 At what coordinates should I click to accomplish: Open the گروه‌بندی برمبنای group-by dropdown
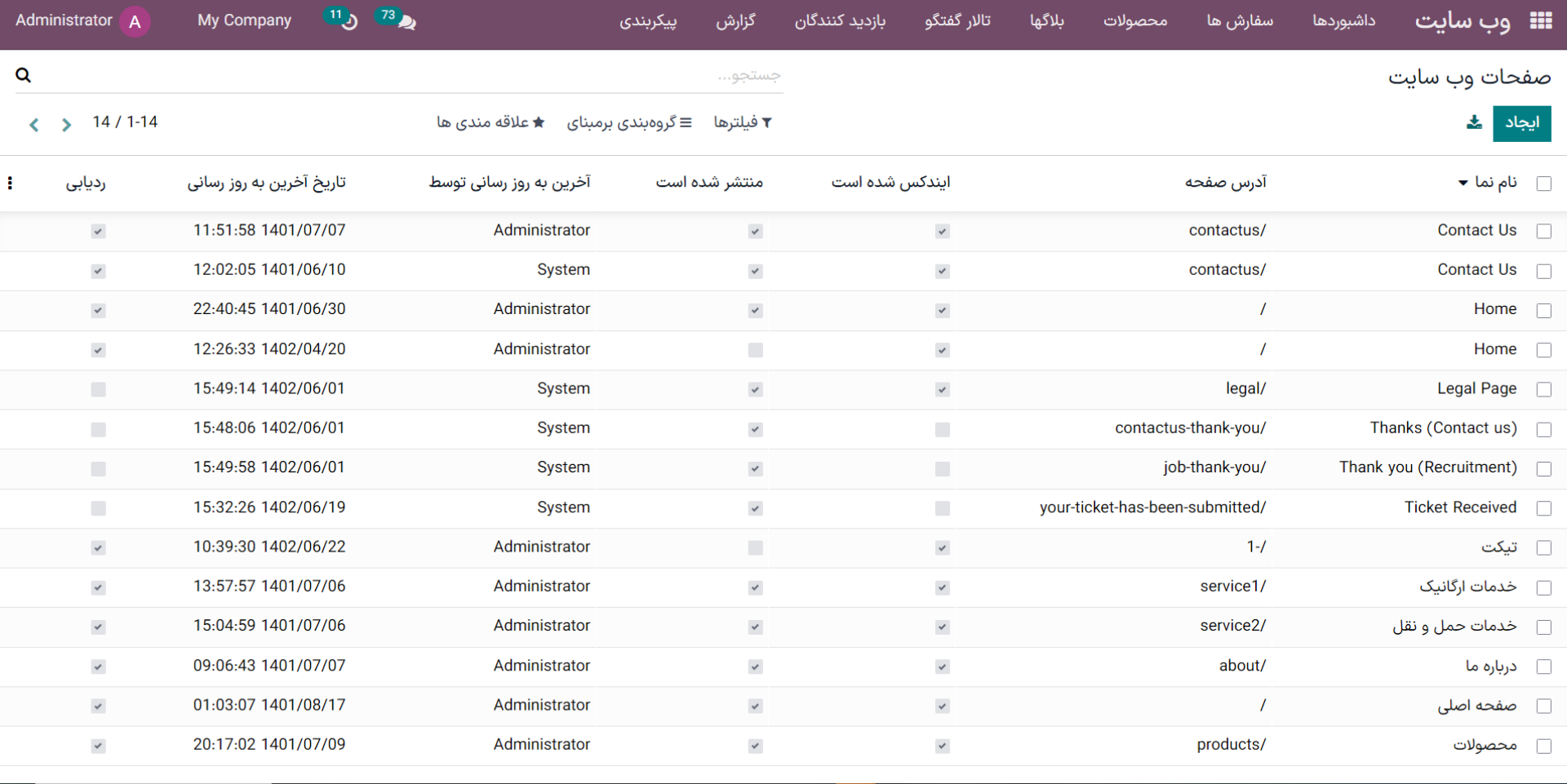629,122
